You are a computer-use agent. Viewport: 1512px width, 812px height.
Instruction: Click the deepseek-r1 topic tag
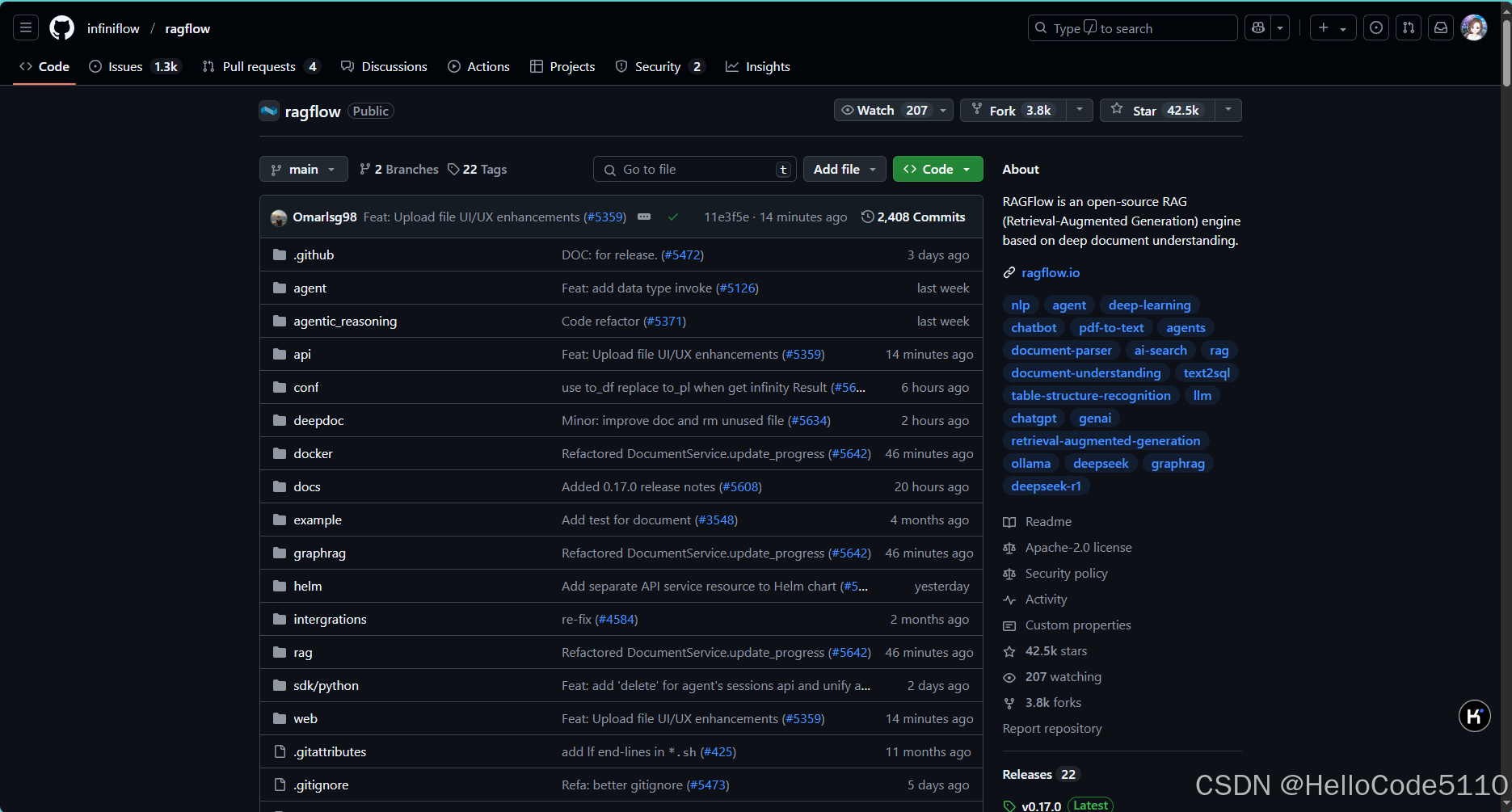1046,486
